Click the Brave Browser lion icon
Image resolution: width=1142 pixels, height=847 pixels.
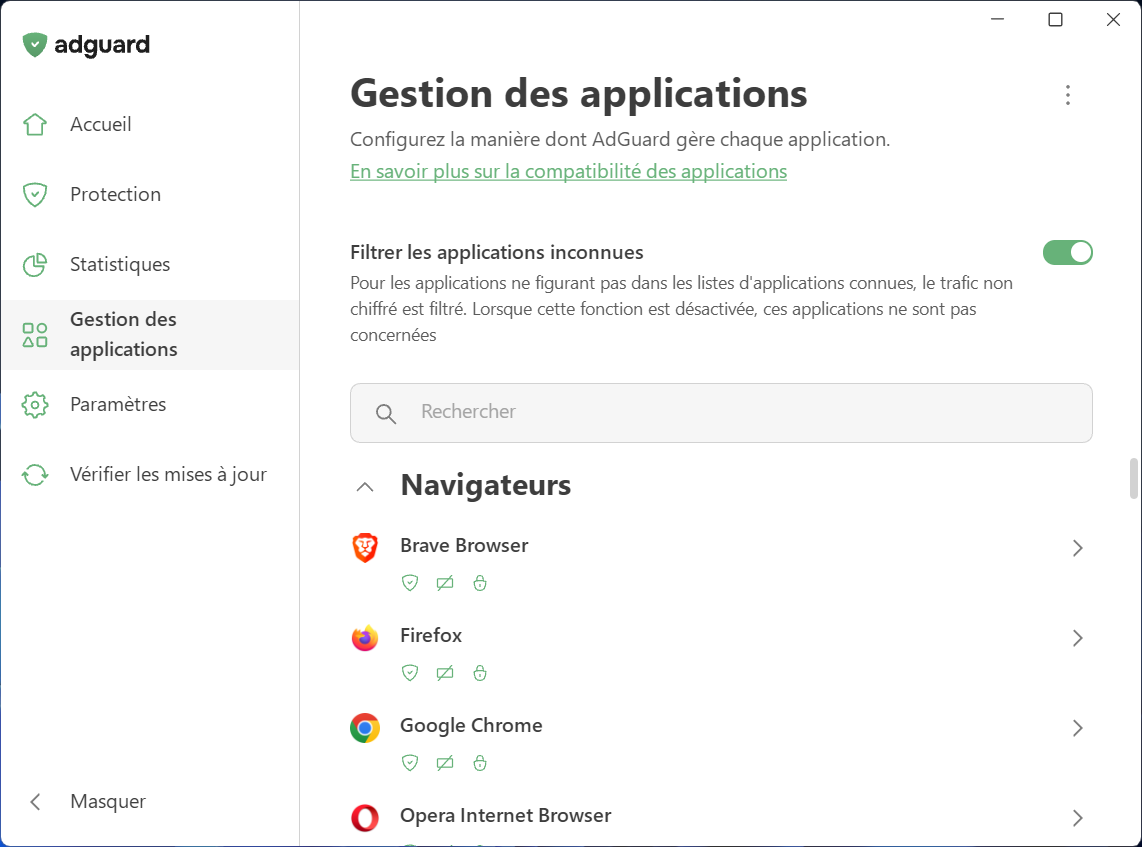point(365,548)
